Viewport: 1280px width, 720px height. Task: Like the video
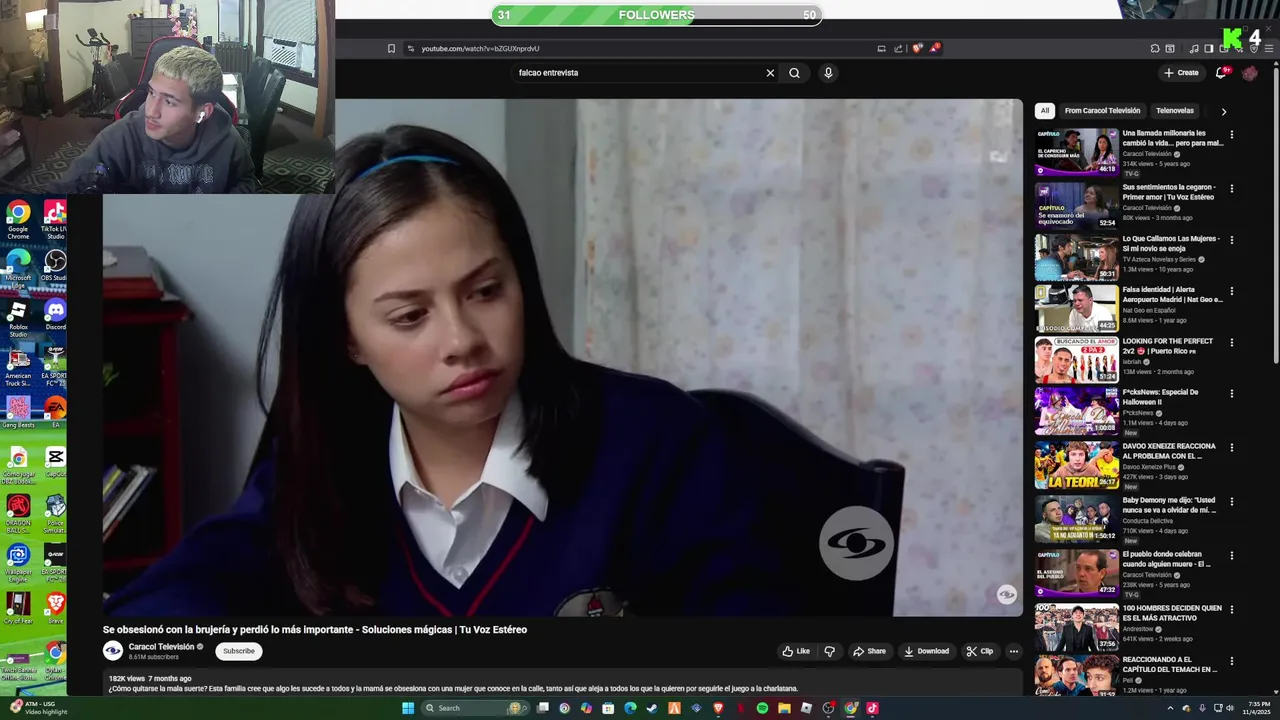pos(796,651)
